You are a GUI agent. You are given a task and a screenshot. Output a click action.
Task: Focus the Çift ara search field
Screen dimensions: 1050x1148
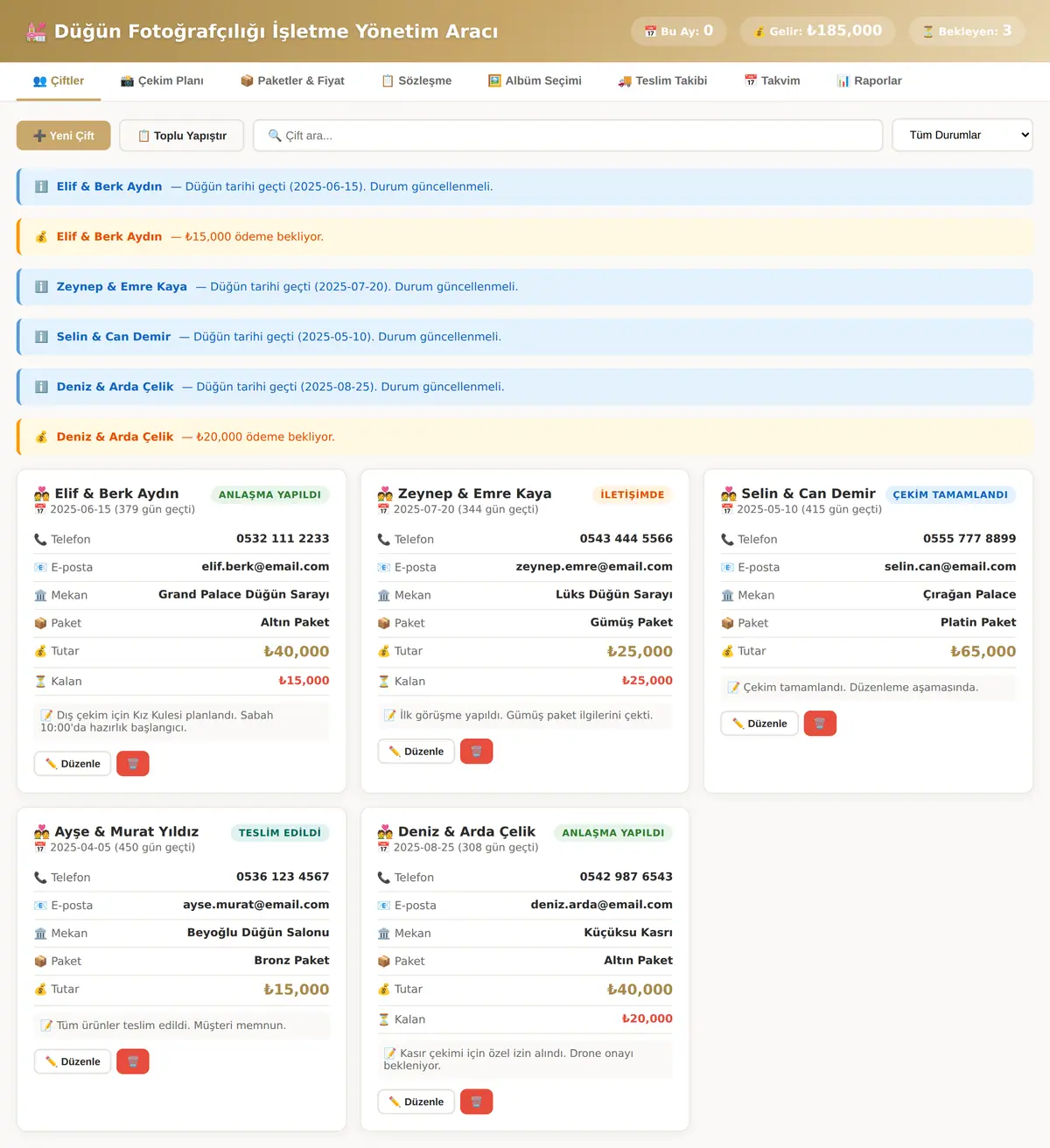(x=568, y=136)
